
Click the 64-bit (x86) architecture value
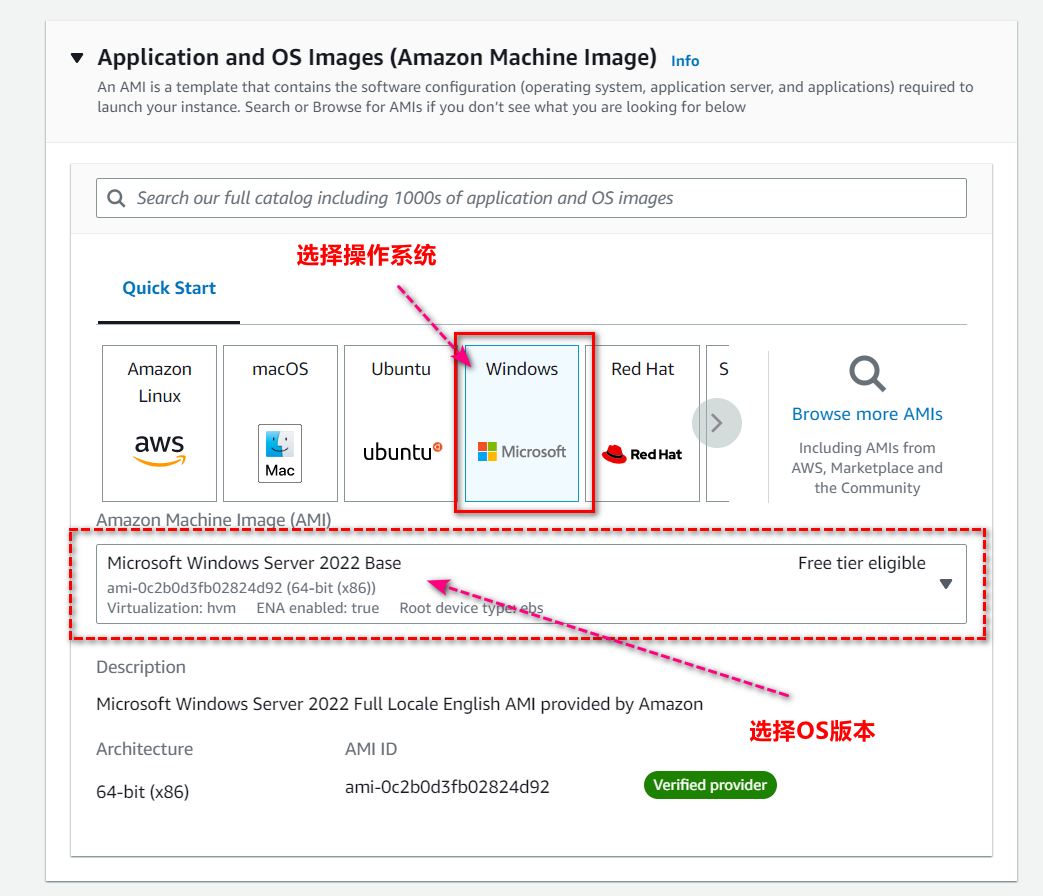pyautogui.click(x=142, y=792)
